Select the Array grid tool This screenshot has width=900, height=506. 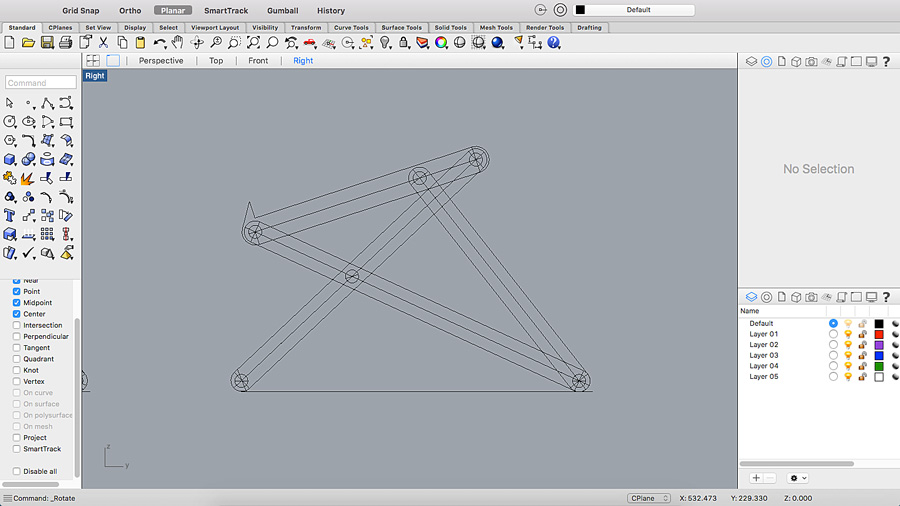[48, 234]
